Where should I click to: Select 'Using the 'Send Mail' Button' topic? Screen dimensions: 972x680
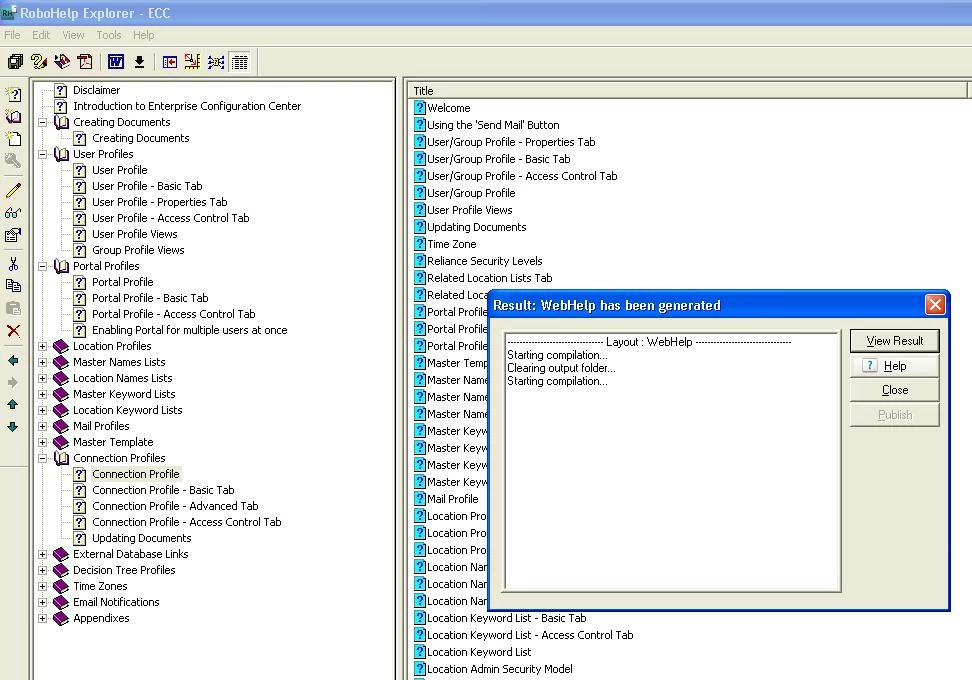493,125
